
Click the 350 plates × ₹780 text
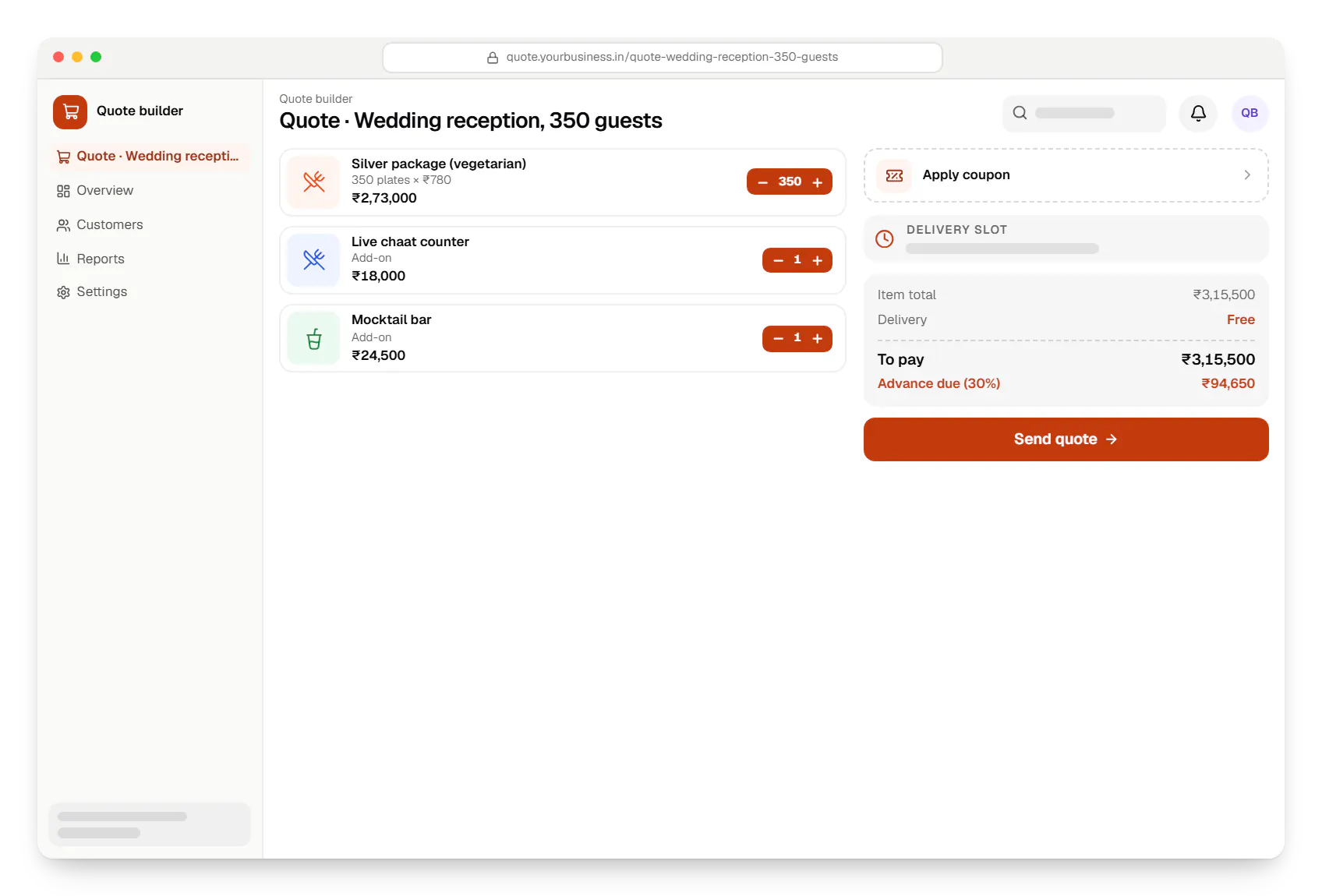coord(401,180)
